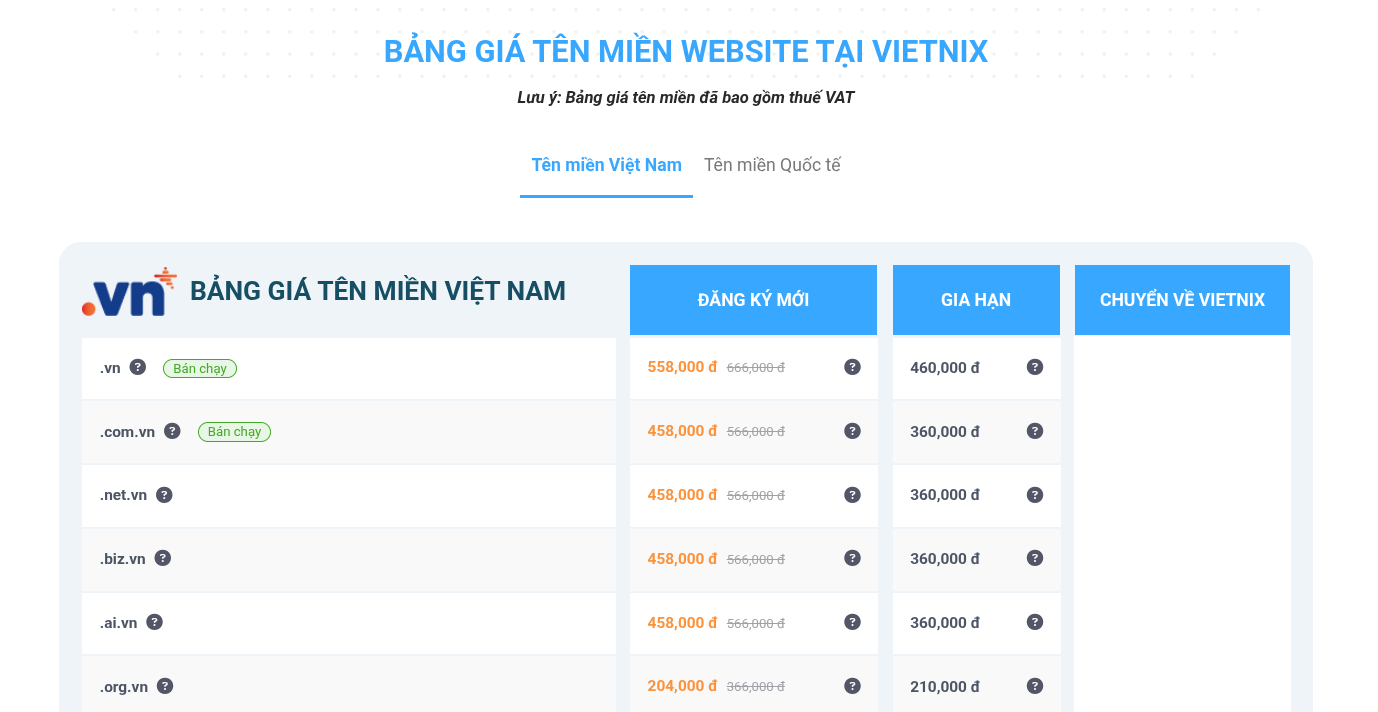Click the BẢNG GIÁ TÊN MIỀN VIỆT NAM title
1378x712 pixels.
click(378, 291)
